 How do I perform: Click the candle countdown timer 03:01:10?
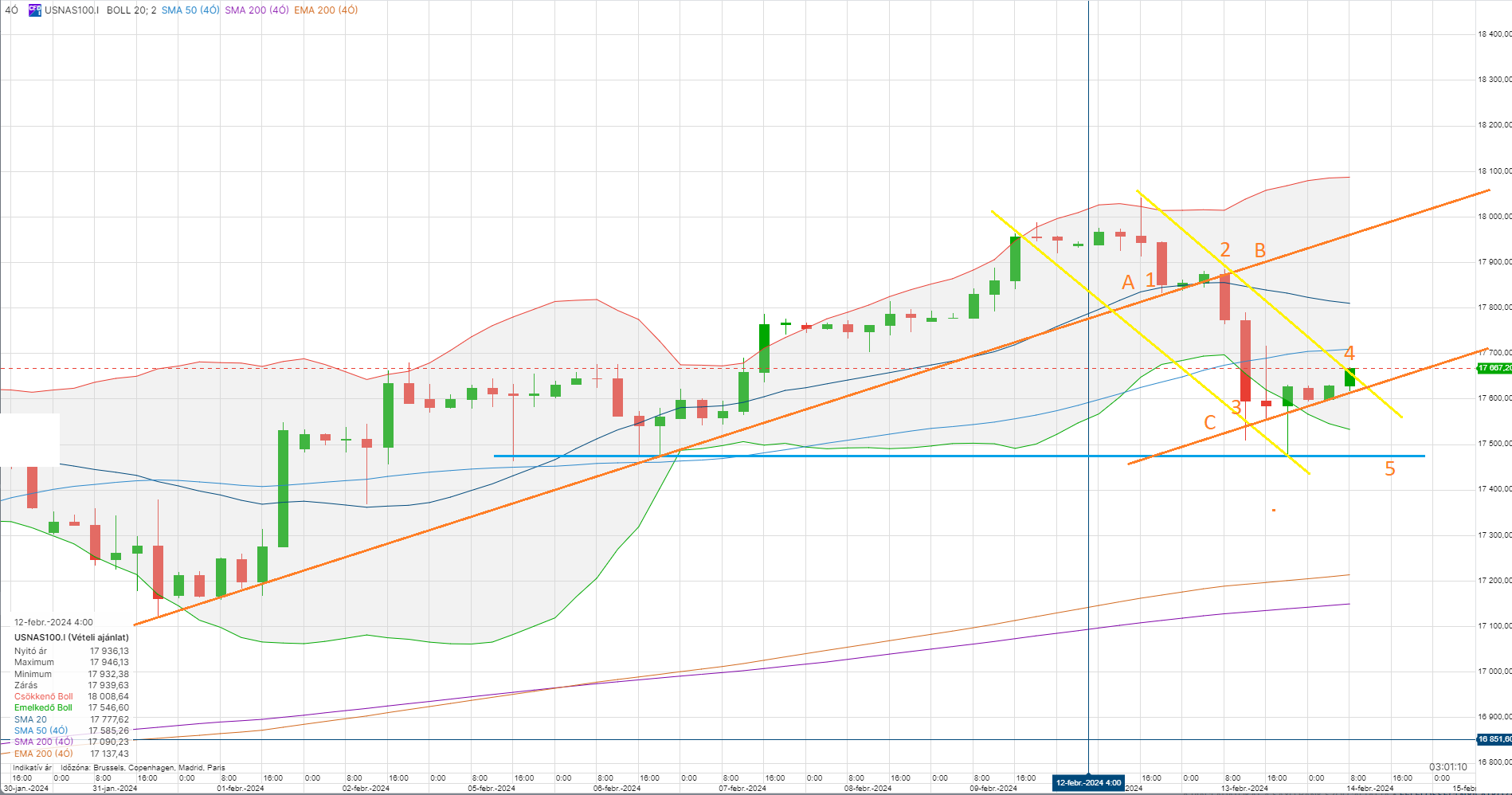(1448, 767)
